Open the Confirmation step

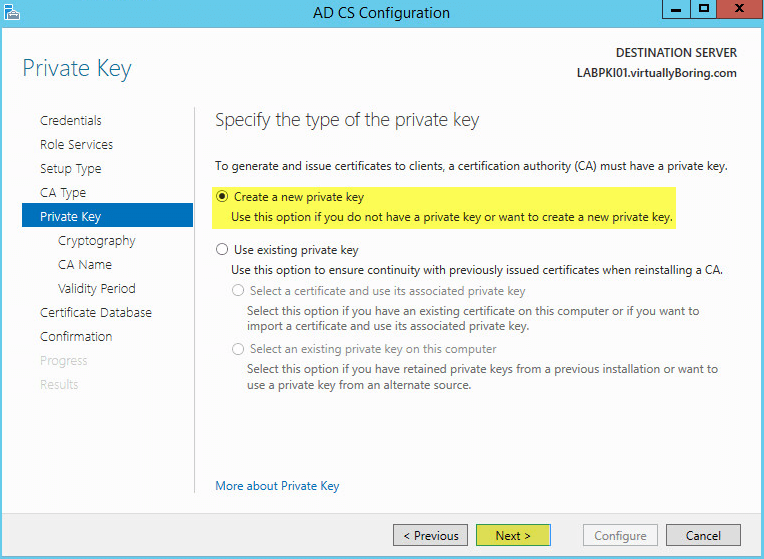(x=76, y=337)
